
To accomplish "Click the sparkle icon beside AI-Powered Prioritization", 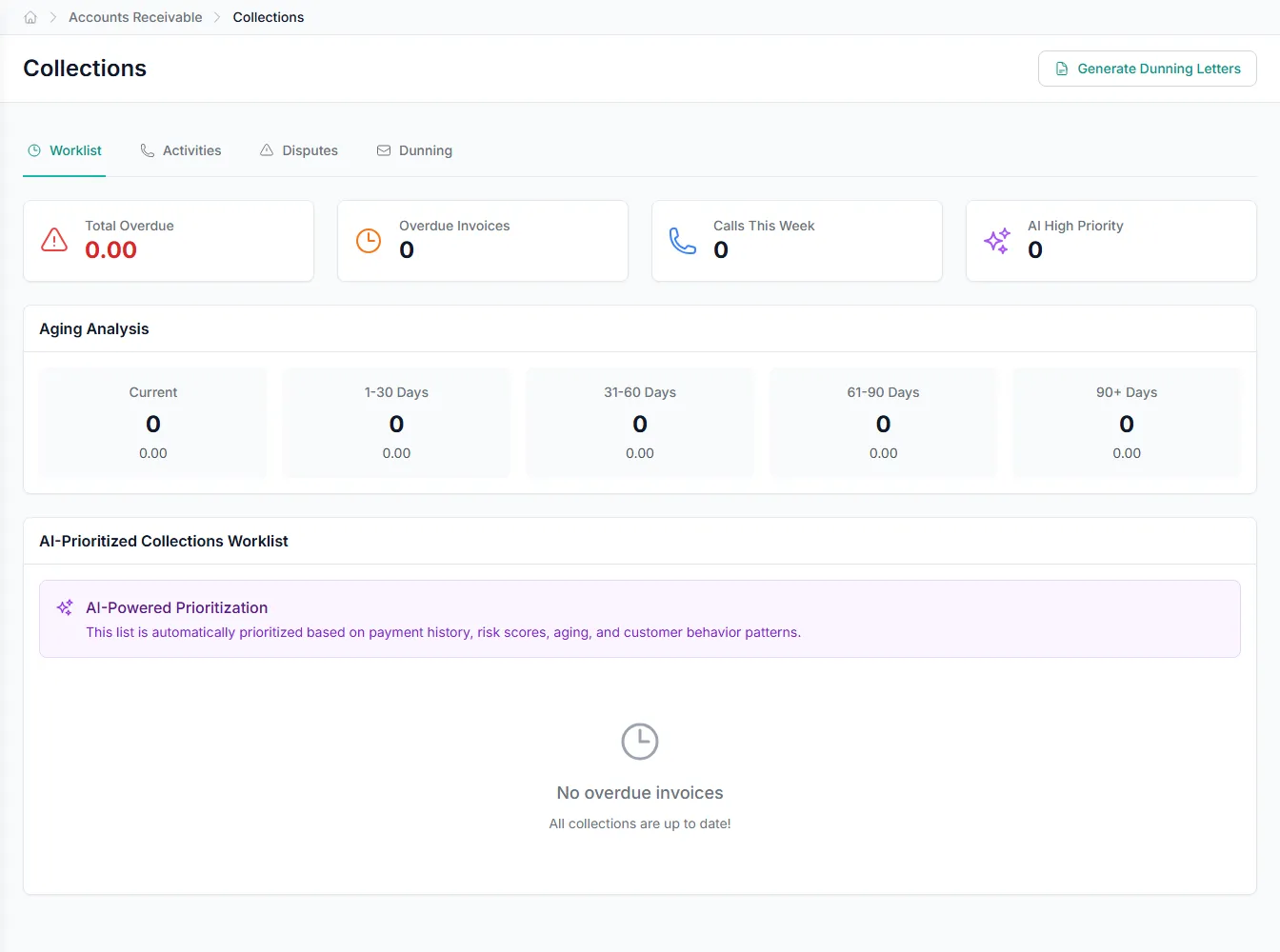I will click(65, 607).
